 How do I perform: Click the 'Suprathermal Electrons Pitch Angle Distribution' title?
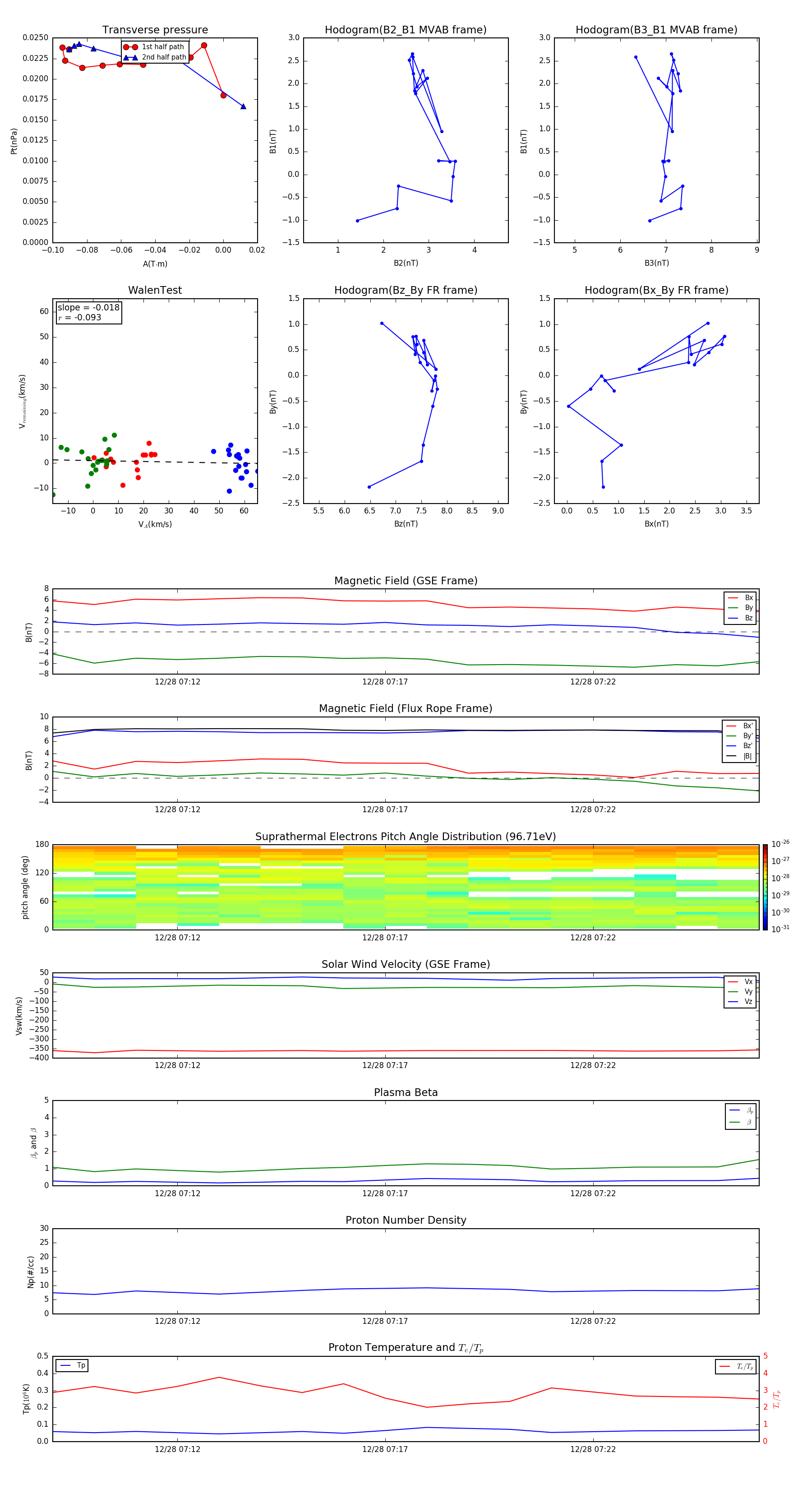406,837
